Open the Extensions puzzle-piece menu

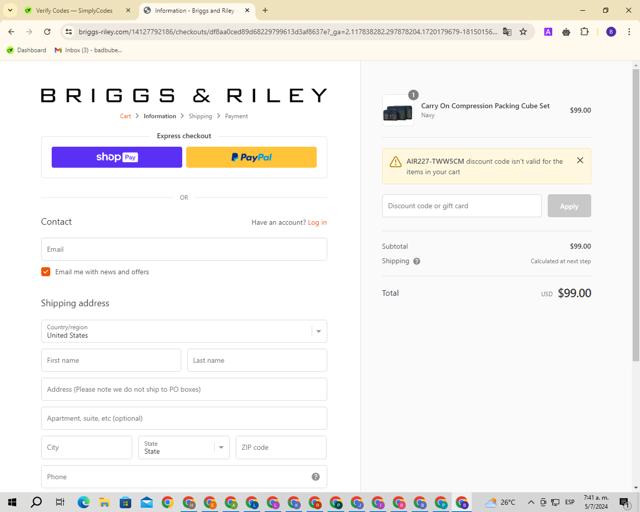(x=584, y=32)
